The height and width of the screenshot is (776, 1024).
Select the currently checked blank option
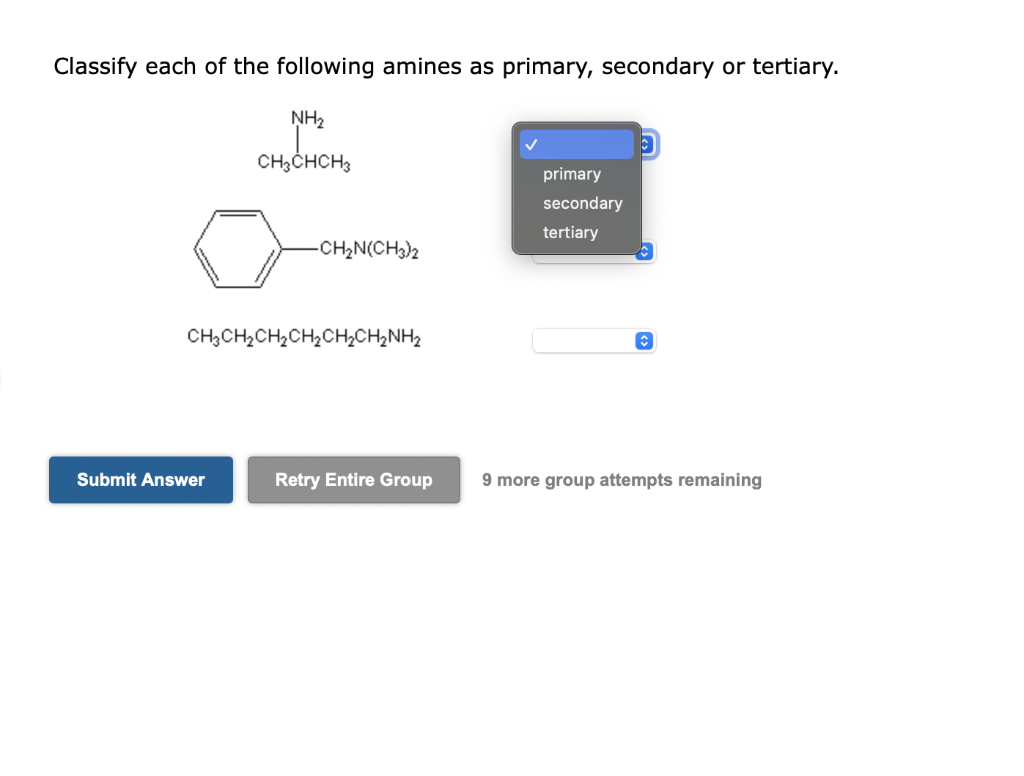point(577,144)
